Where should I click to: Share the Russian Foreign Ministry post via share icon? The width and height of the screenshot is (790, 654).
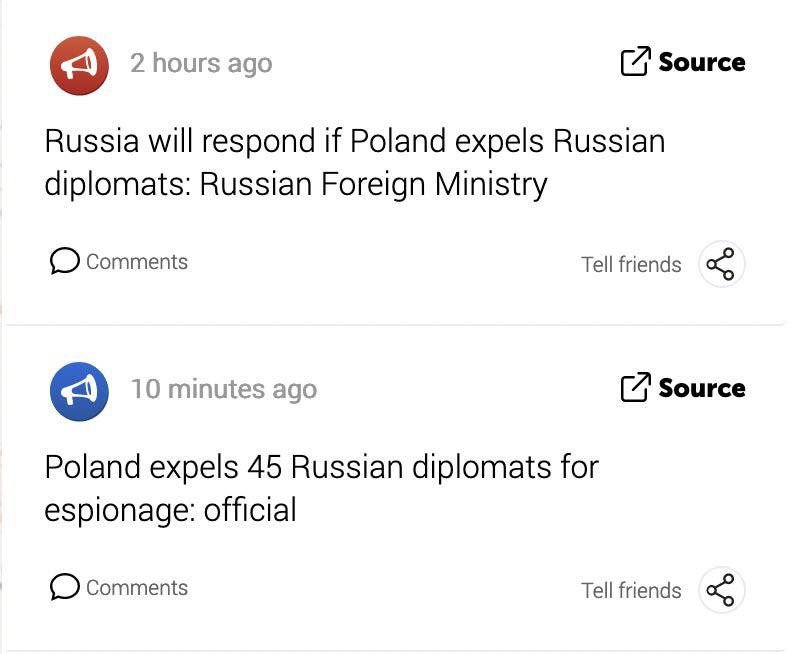pyautogui.click(x=720, y=265)
